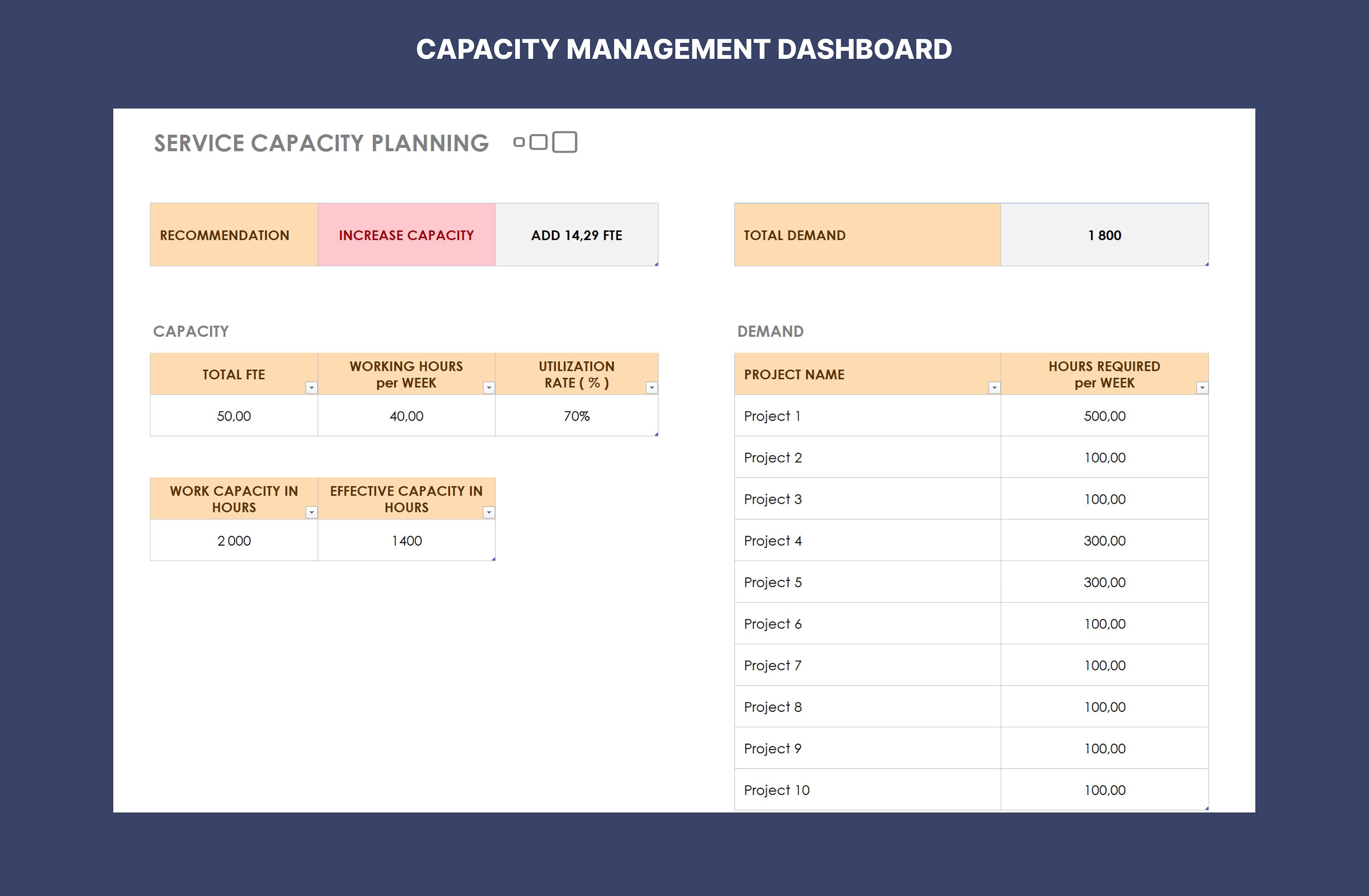1369x896 pixels.
Task: Click the medium square shape next to the title
Action: [x=538, y=142]
